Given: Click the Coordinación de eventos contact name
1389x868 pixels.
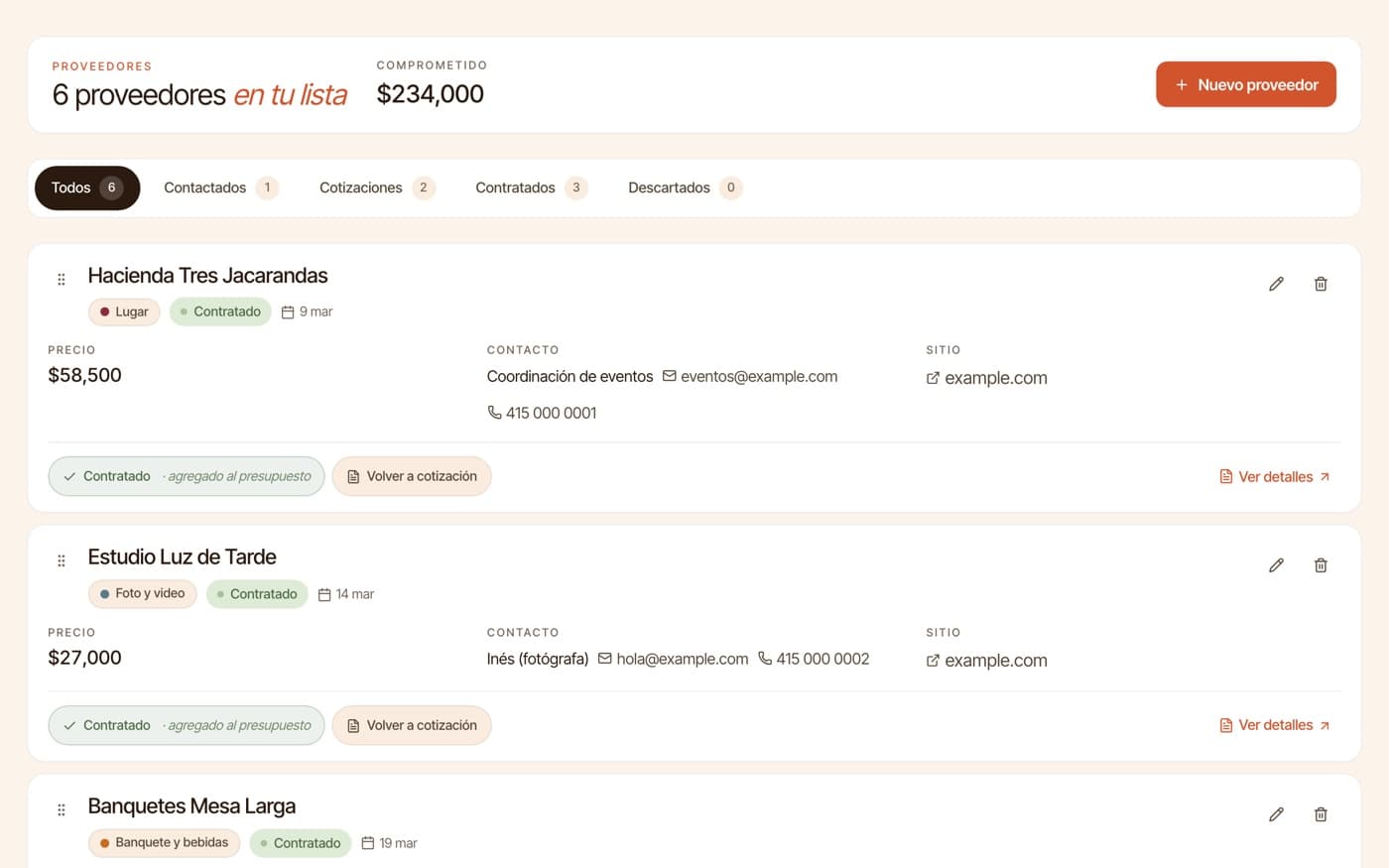Looking at the screenshot, I should point(569,376).
